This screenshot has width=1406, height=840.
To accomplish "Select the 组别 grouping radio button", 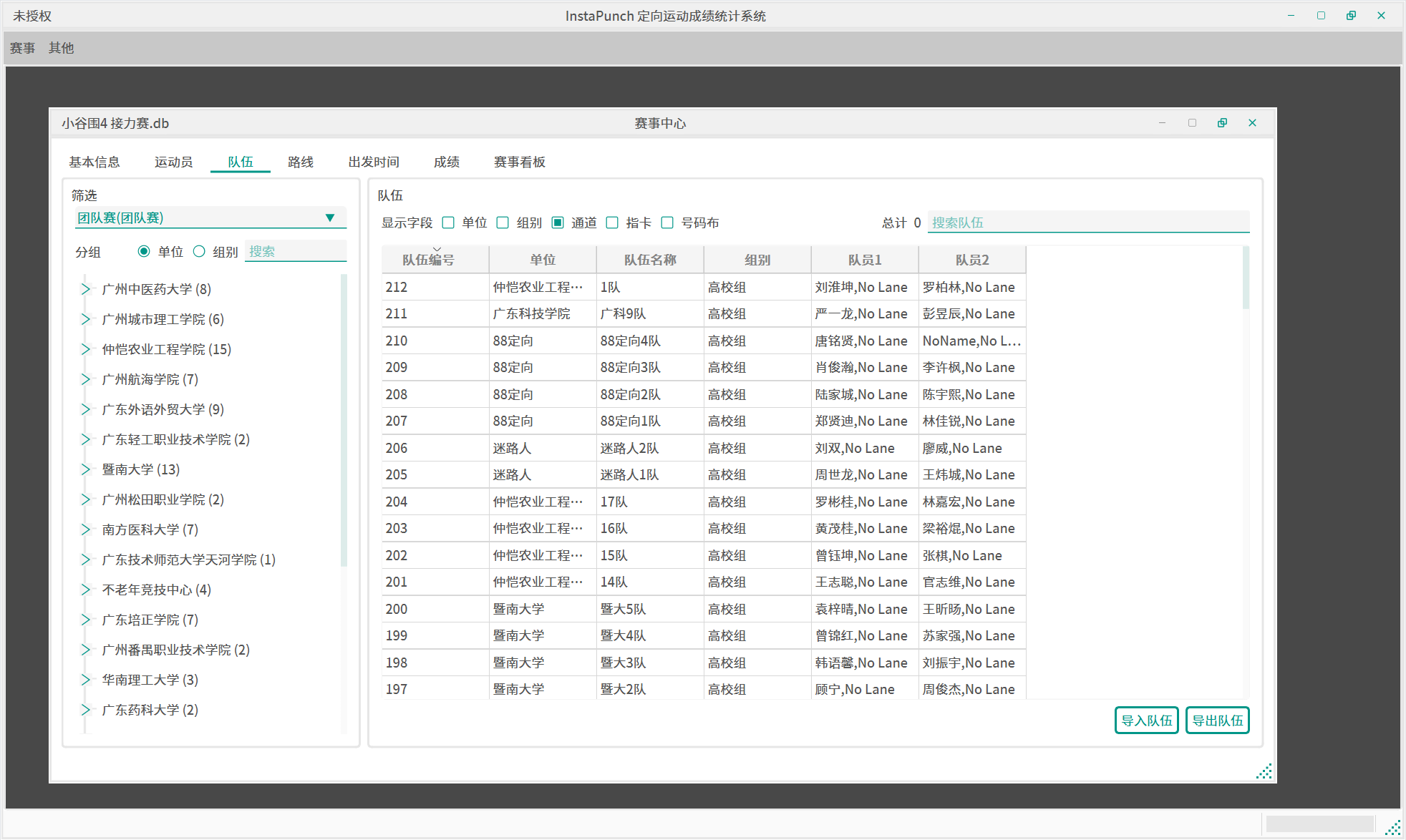I will coord(200,252).
